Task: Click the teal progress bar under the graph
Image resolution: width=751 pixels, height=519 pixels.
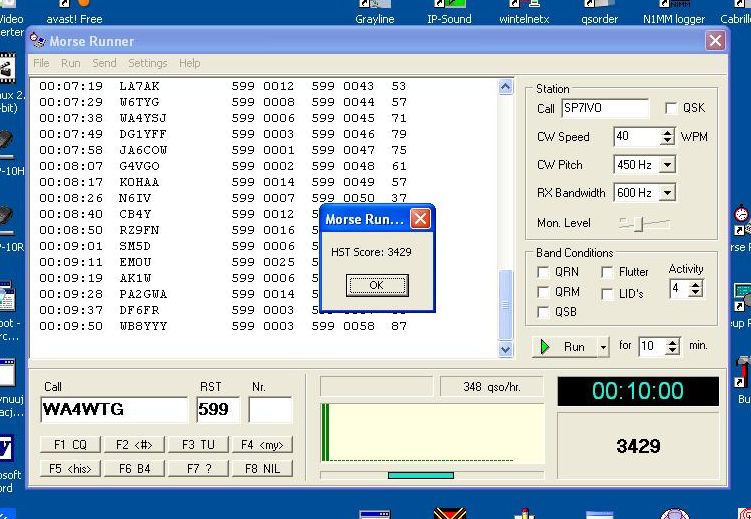Action: 421,475
